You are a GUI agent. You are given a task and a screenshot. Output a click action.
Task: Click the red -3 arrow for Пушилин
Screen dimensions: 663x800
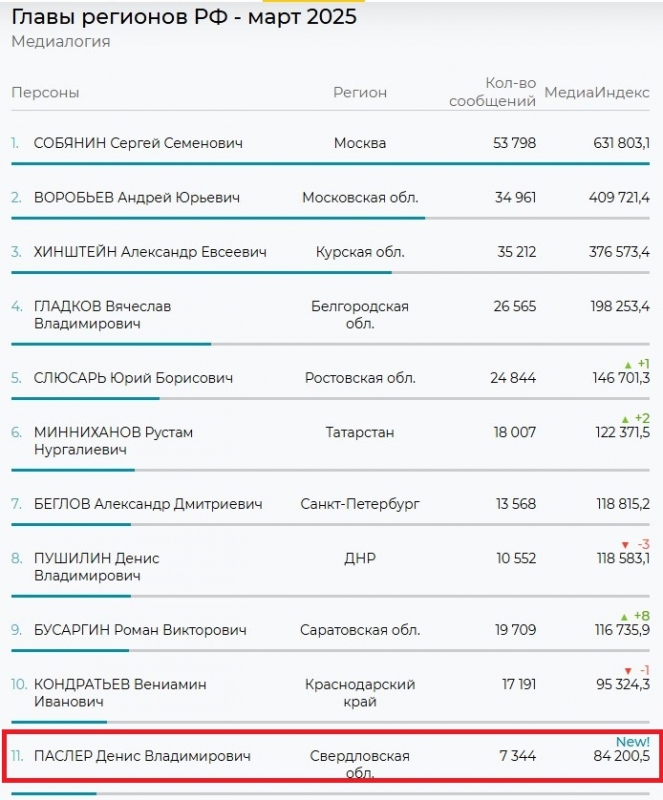tap(627, 545)
